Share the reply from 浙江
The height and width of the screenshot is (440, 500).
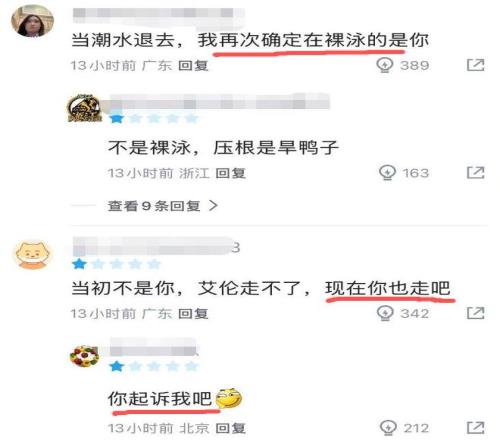(x=475, y=172)
